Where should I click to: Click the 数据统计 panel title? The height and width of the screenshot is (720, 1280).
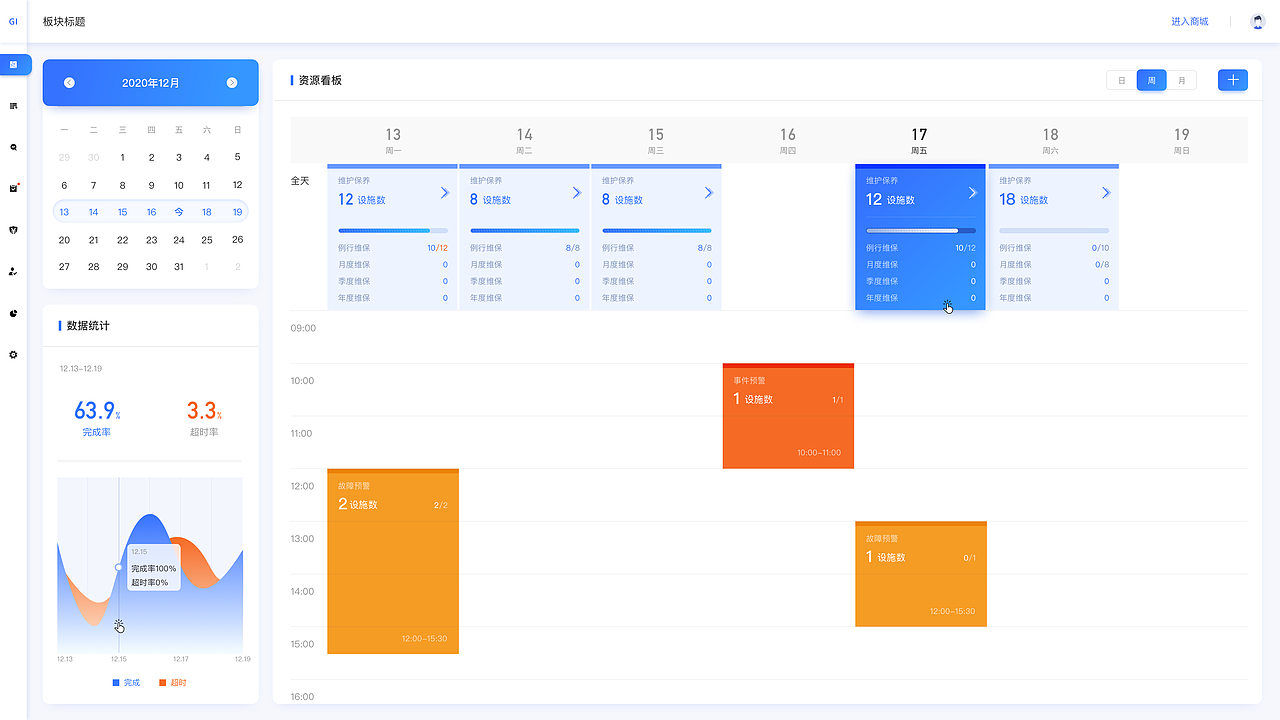[x=88, y=326]
